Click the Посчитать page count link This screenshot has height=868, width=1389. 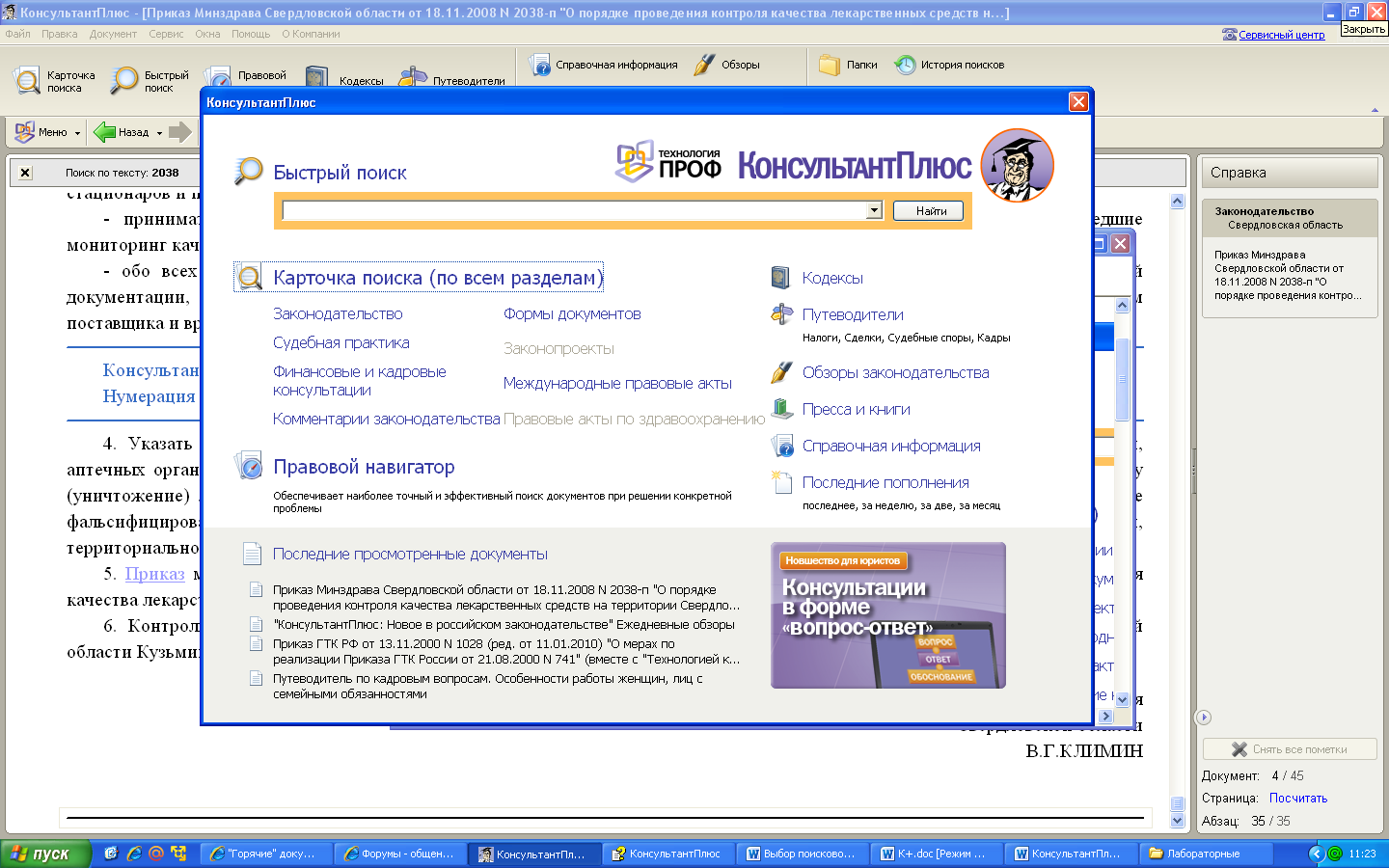click(x=1298, y=798)
